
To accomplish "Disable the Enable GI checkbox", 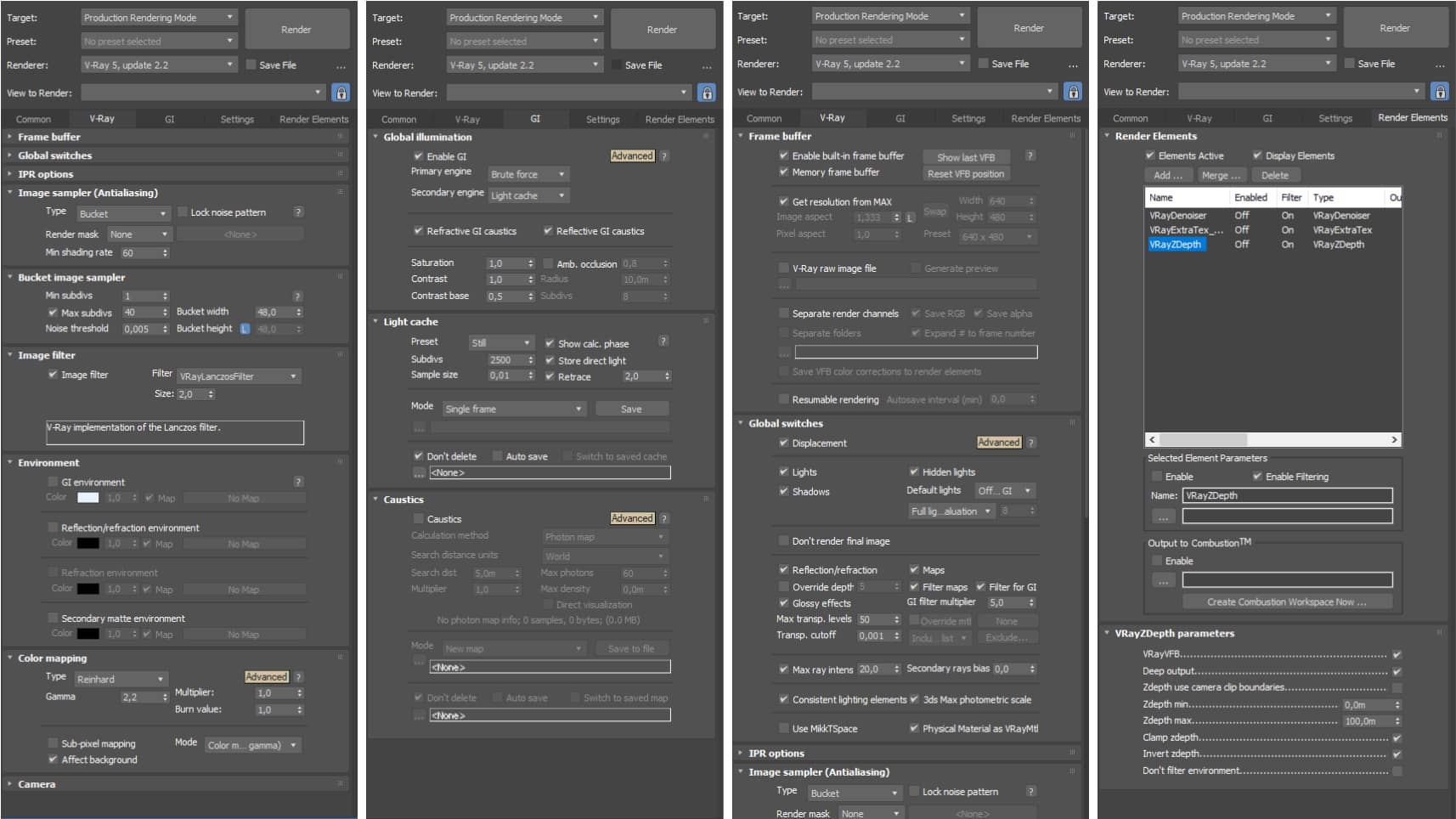I will click(x=418, y=156).
